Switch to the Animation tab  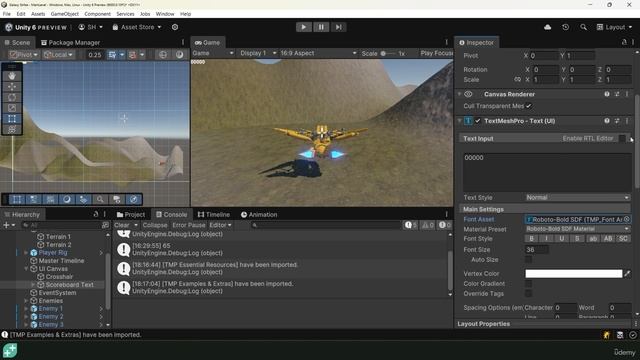(259, 214)
